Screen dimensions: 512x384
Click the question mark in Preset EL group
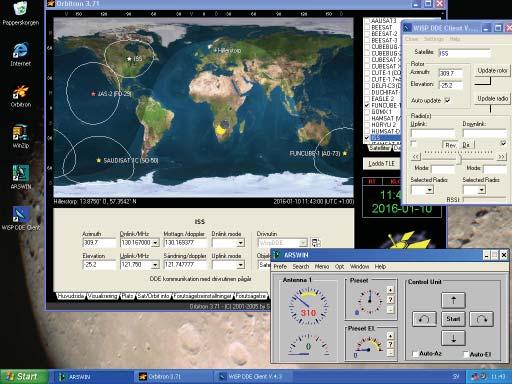coord(390,344)
